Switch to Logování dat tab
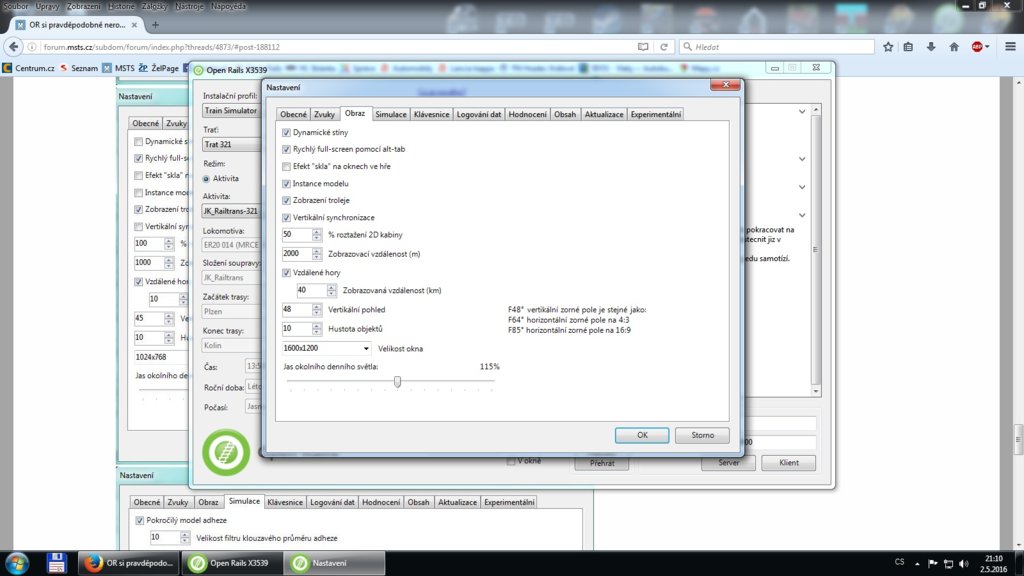 [x=479, y=114]
